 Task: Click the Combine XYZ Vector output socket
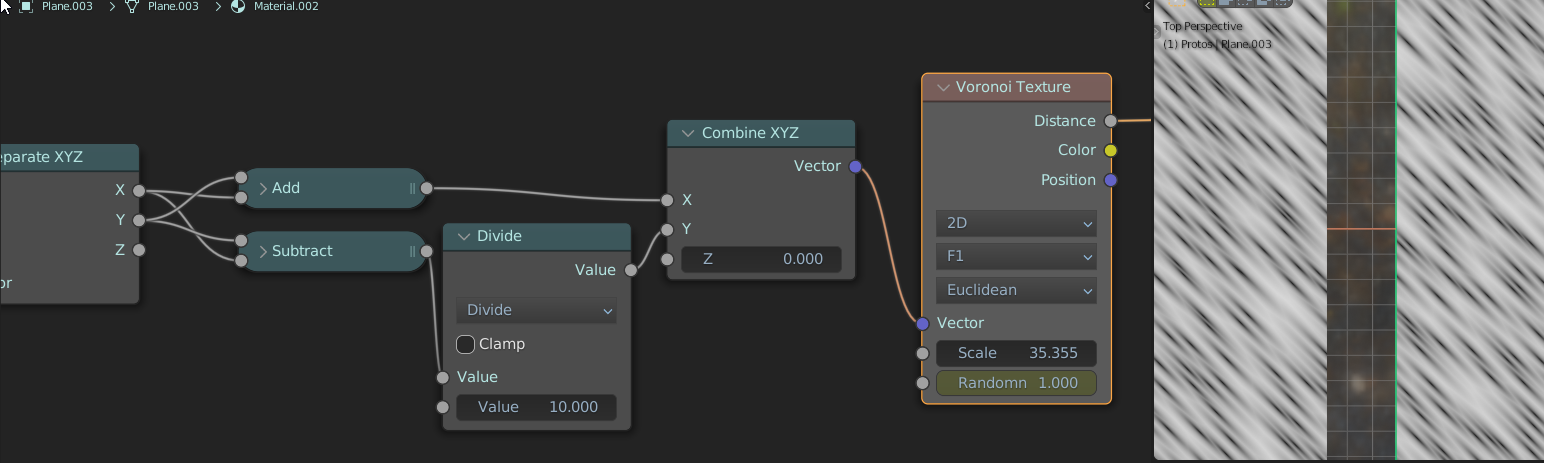point(855,166)
